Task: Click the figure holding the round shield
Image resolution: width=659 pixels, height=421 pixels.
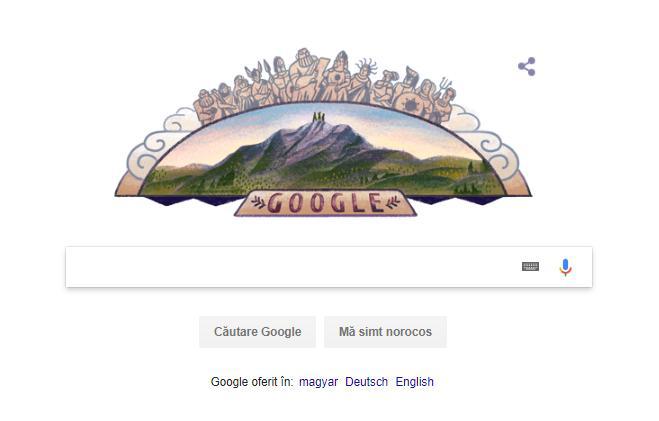Action: tap(410, 95)
